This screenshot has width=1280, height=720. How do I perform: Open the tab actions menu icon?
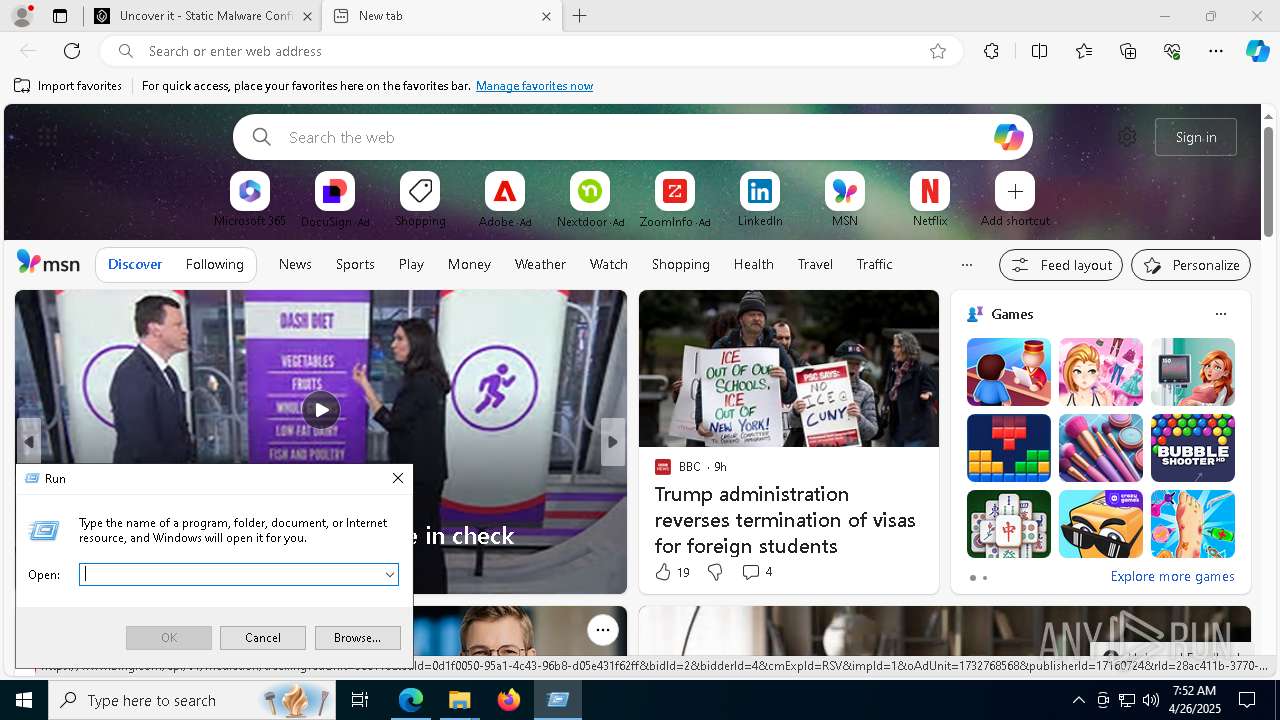pyautogui.click(x=60, y=16)
